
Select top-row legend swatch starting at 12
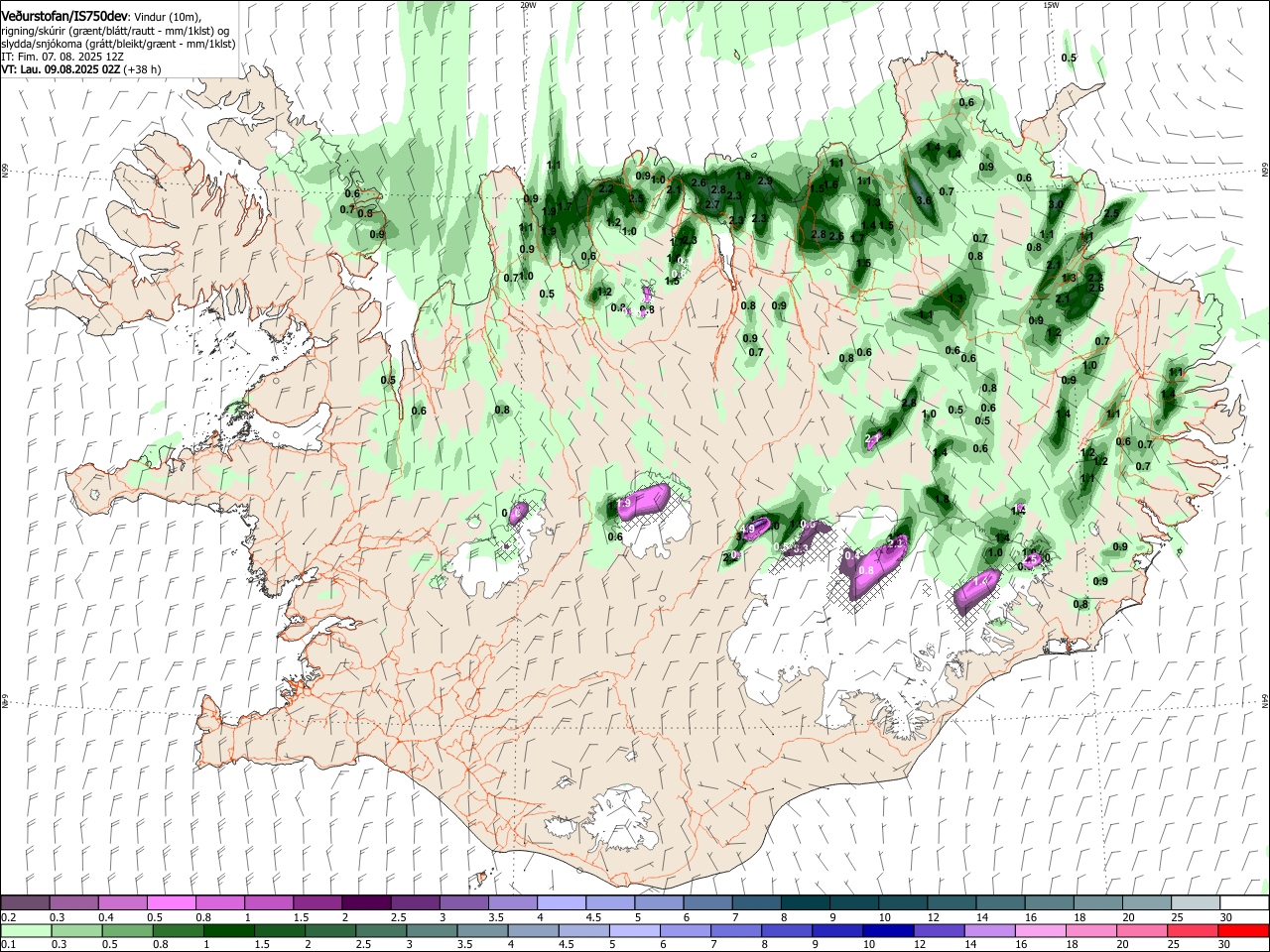tap(952, 903)
